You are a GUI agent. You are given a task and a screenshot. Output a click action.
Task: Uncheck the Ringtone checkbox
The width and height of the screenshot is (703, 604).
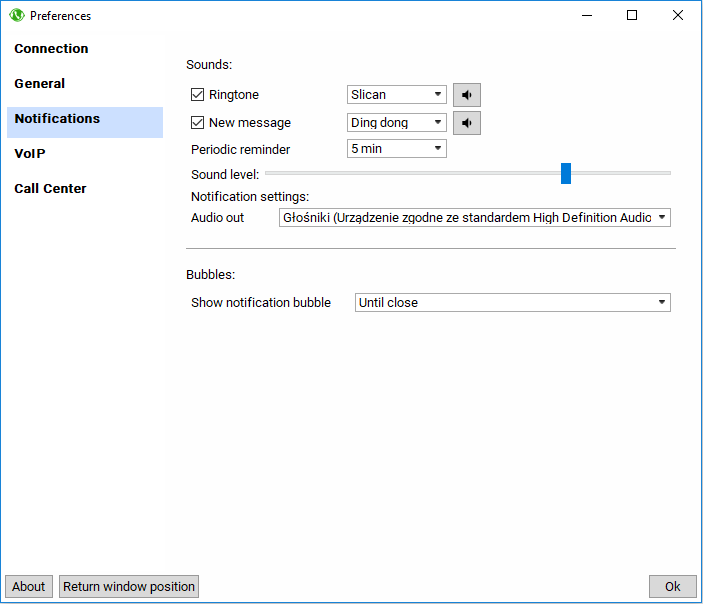[x=197, y=95]
